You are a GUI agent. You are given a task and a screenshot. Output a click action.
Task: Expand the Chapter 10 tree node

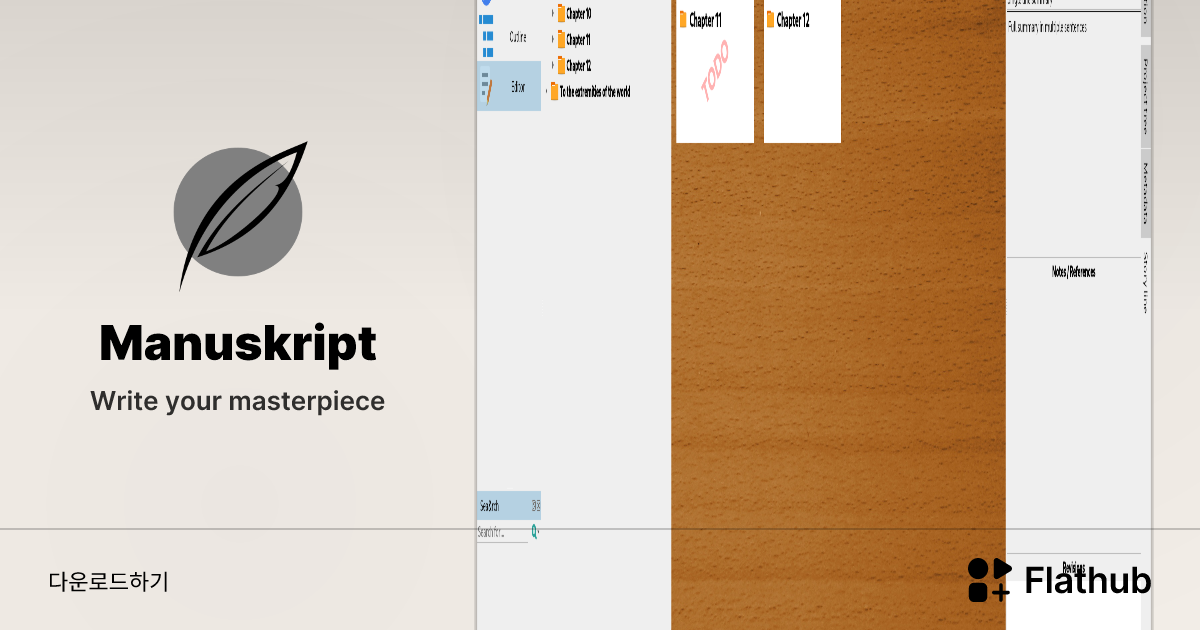(552, 14)
